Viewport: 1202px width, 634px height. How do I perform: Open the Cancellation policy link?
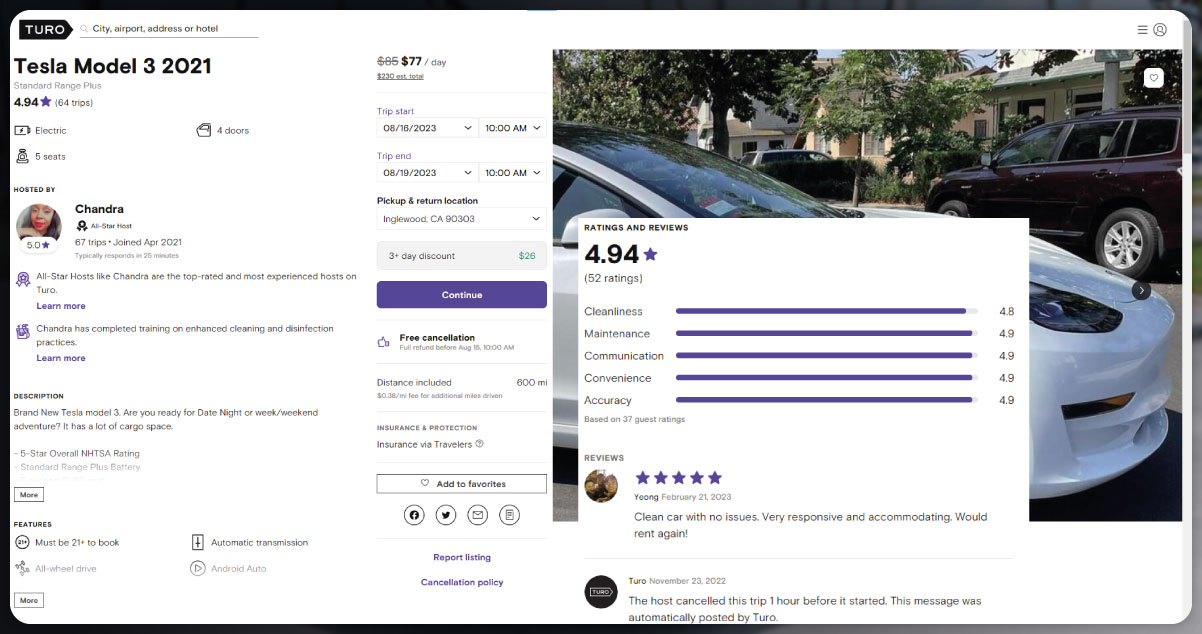pyautogui.click(x=462, y=582)
